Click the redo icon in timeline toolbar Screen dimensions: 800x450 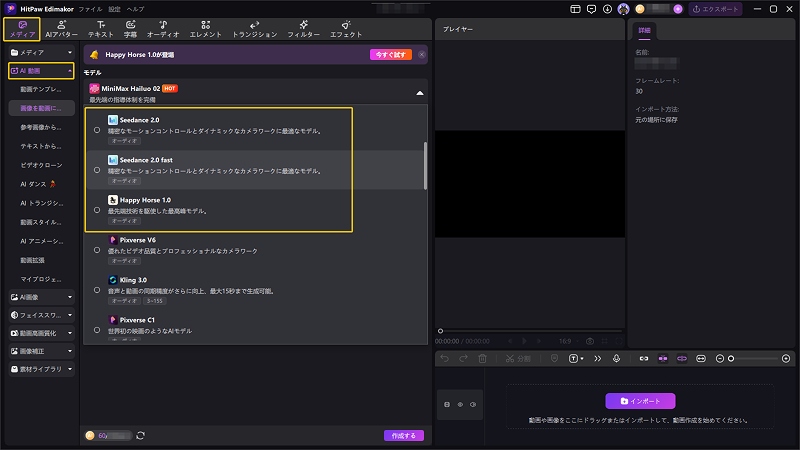[463, 359]
